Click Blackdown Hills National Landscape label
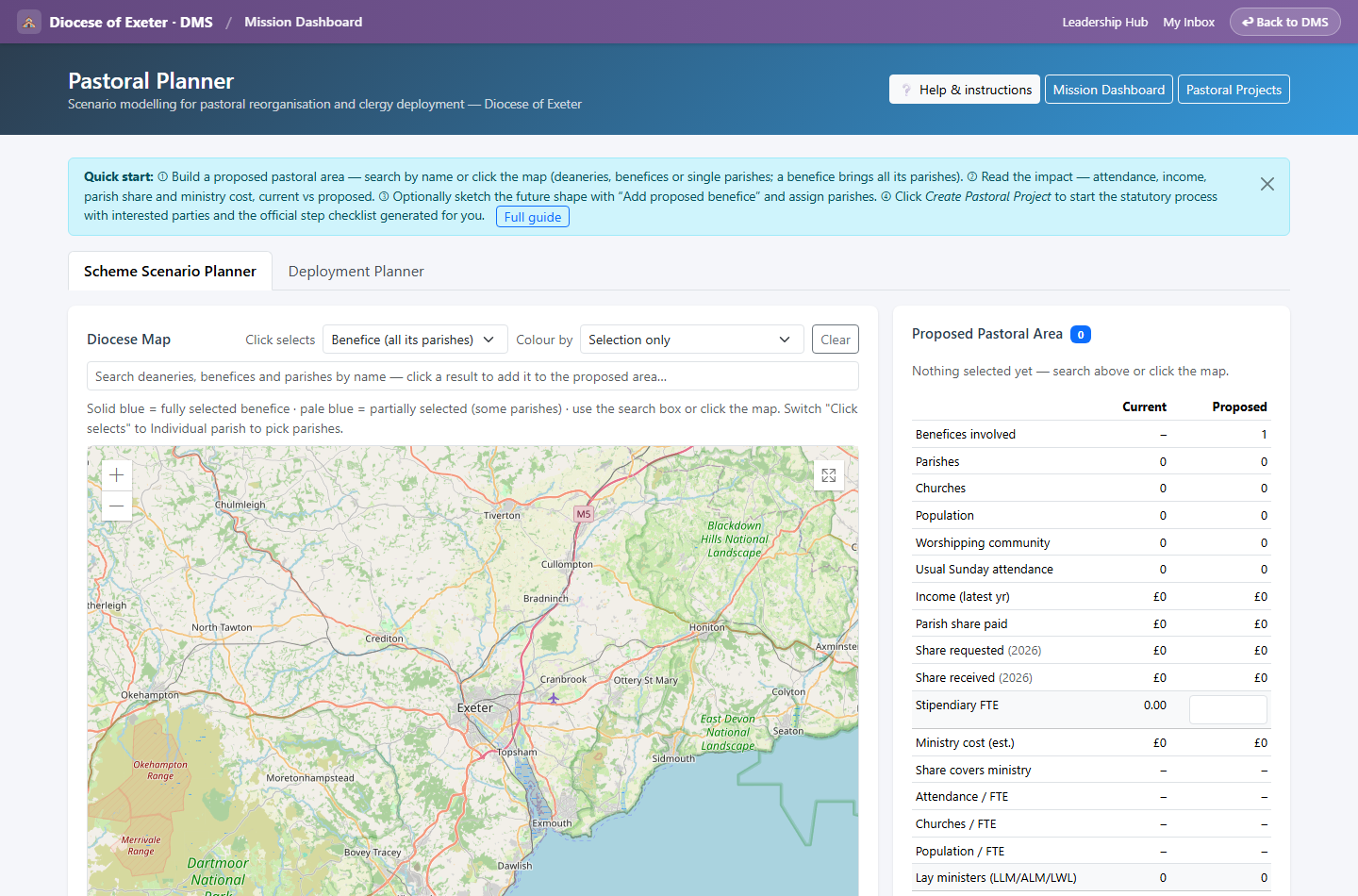This screenshot has width=1358, height=896. [735, 539]
